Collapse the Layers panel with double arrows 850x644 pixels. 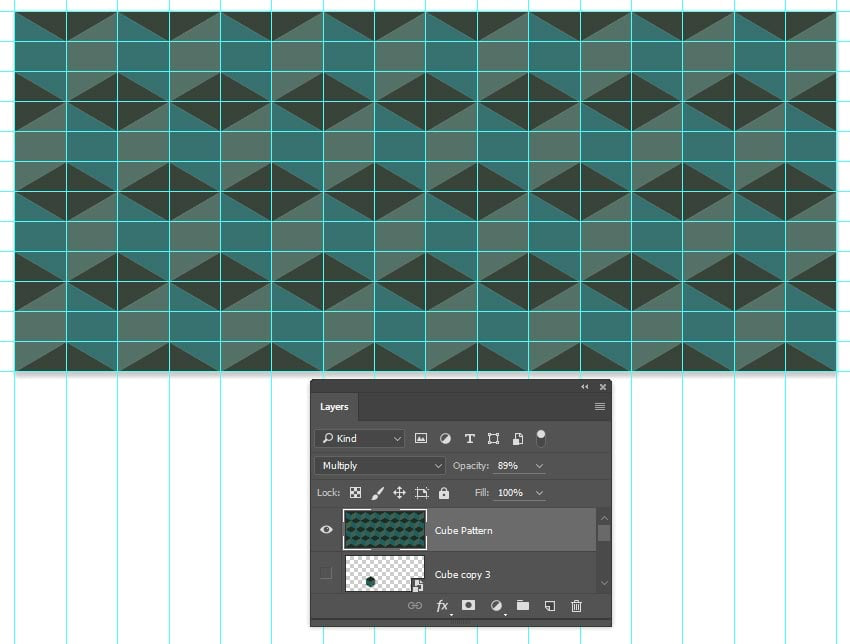tap(584, 387)
